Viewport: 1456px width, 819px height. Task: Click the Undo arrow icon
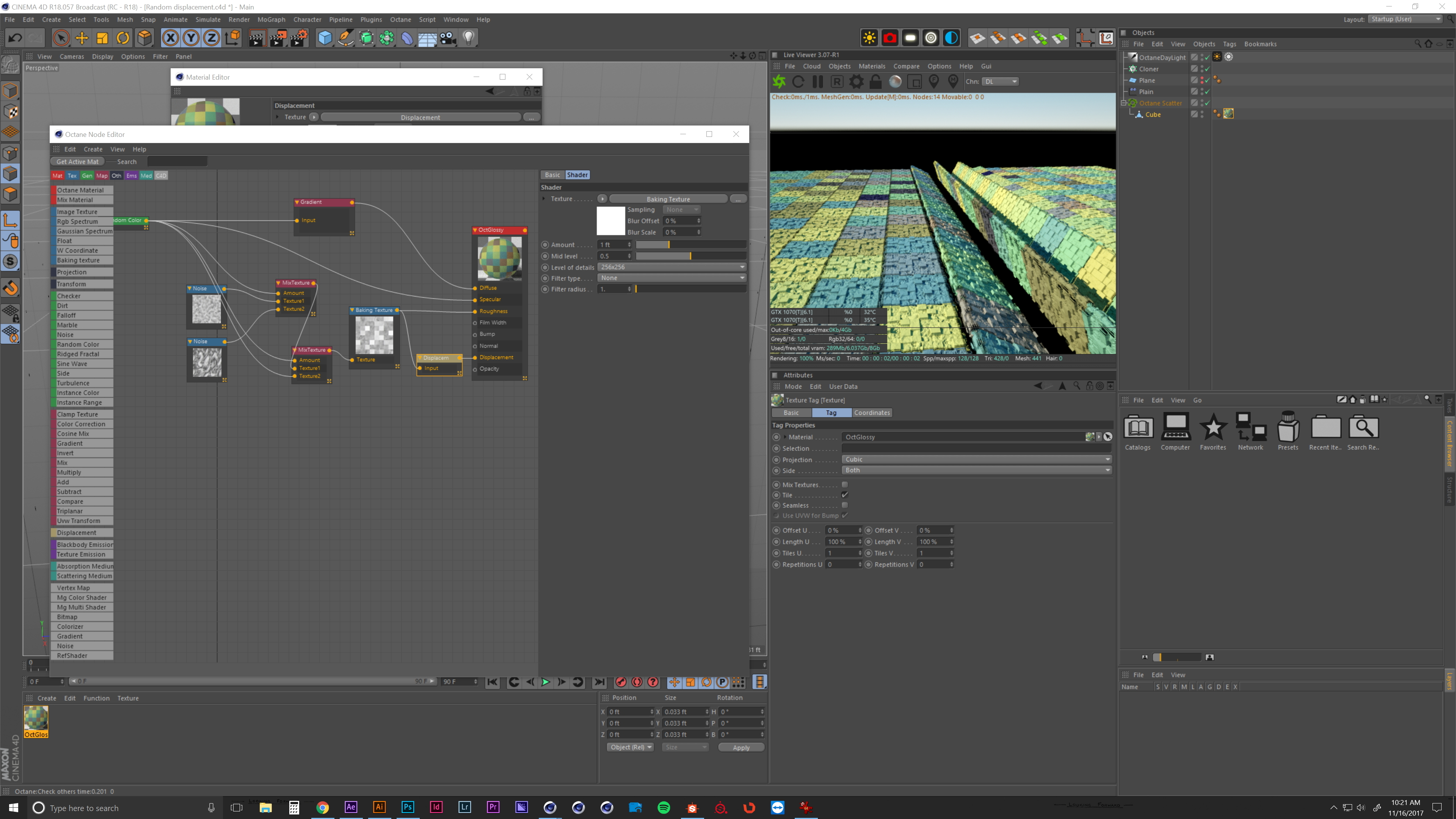click(x=15, y=38)
